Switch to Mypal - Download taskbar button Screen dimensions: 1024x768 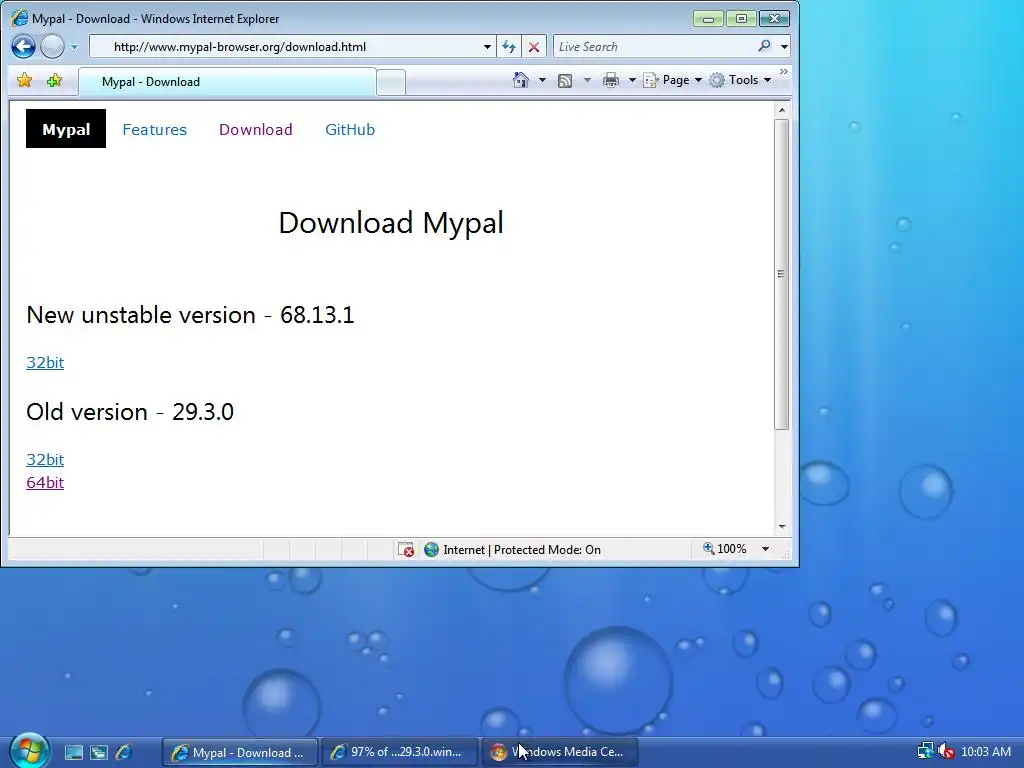pos(240,752)
